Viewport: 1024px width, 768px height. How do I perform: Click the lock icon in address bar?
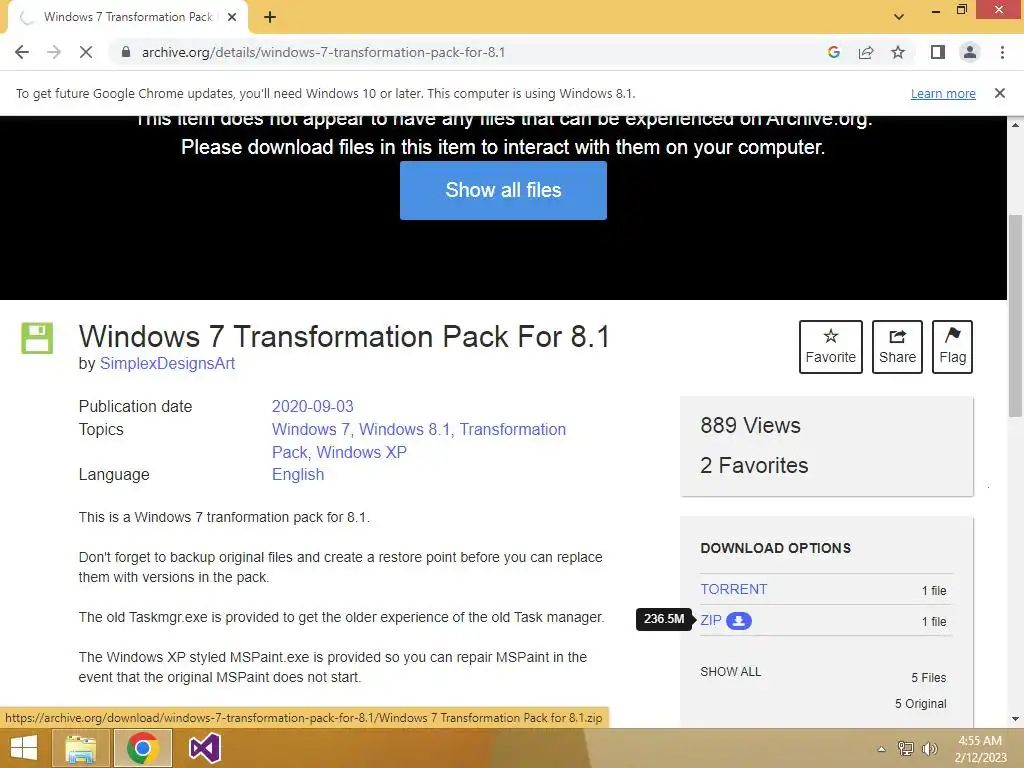126,52
